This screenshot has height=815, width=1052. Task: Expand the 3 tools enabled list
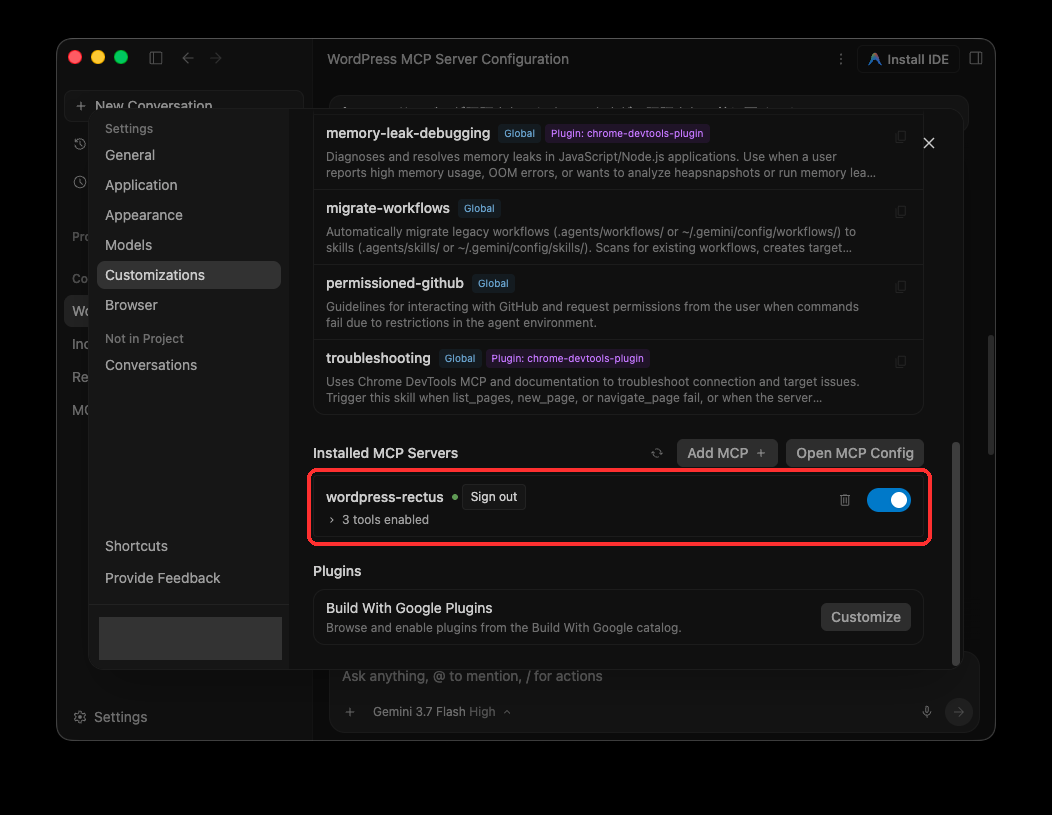[378, 520]
